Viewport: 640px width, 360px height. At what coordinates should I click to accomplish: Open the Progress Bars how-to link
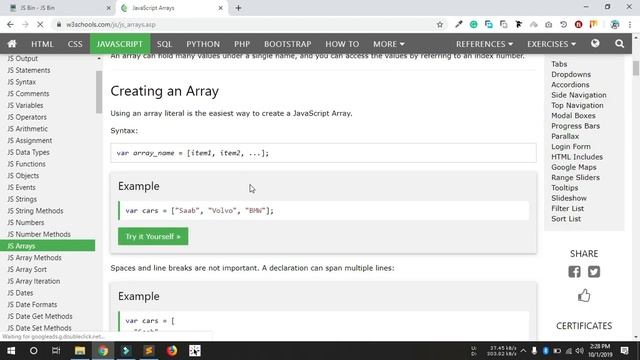(x=575, y=126)
